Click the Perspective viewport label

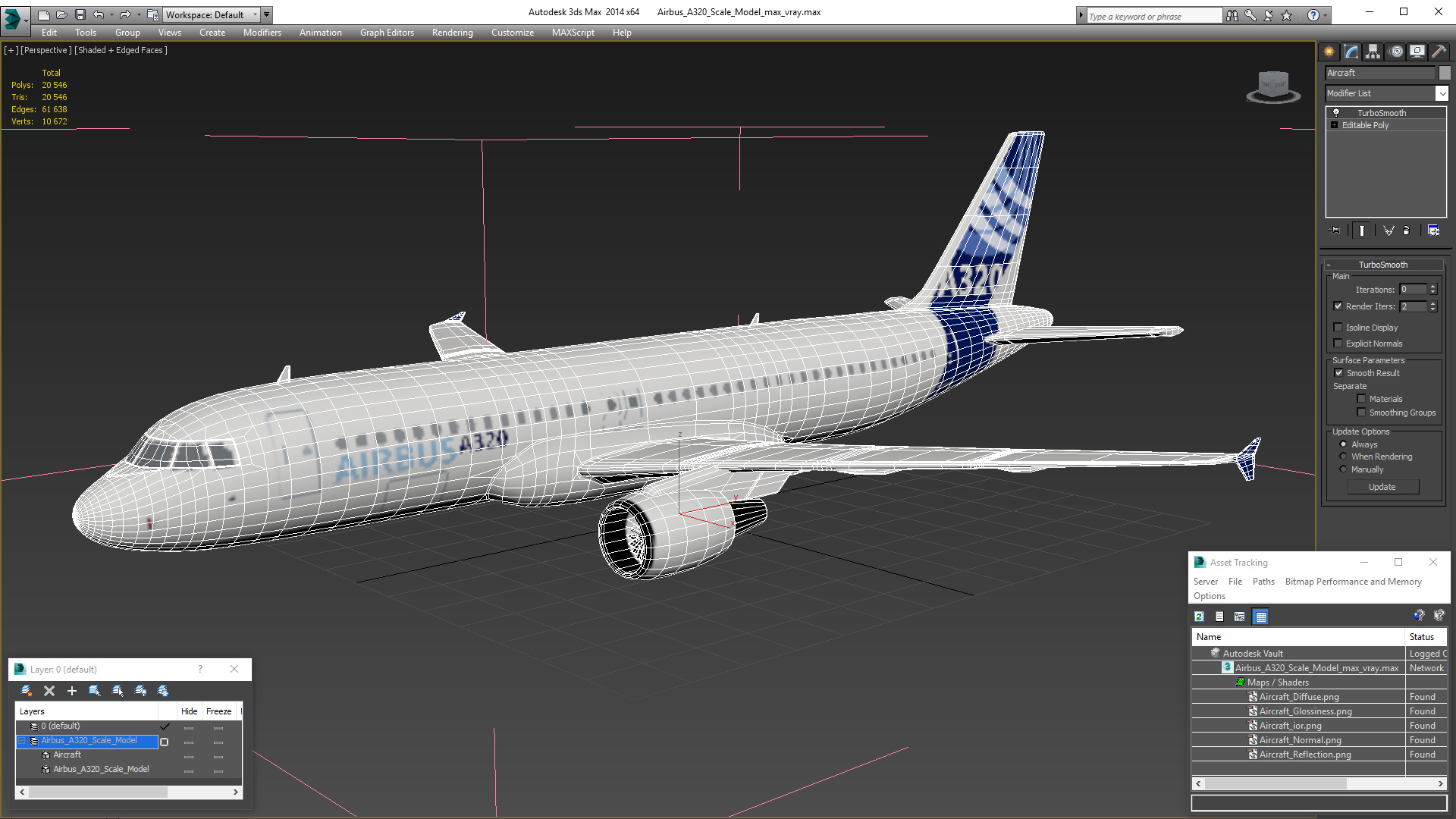pyautogui.click(x=46, y=50)
